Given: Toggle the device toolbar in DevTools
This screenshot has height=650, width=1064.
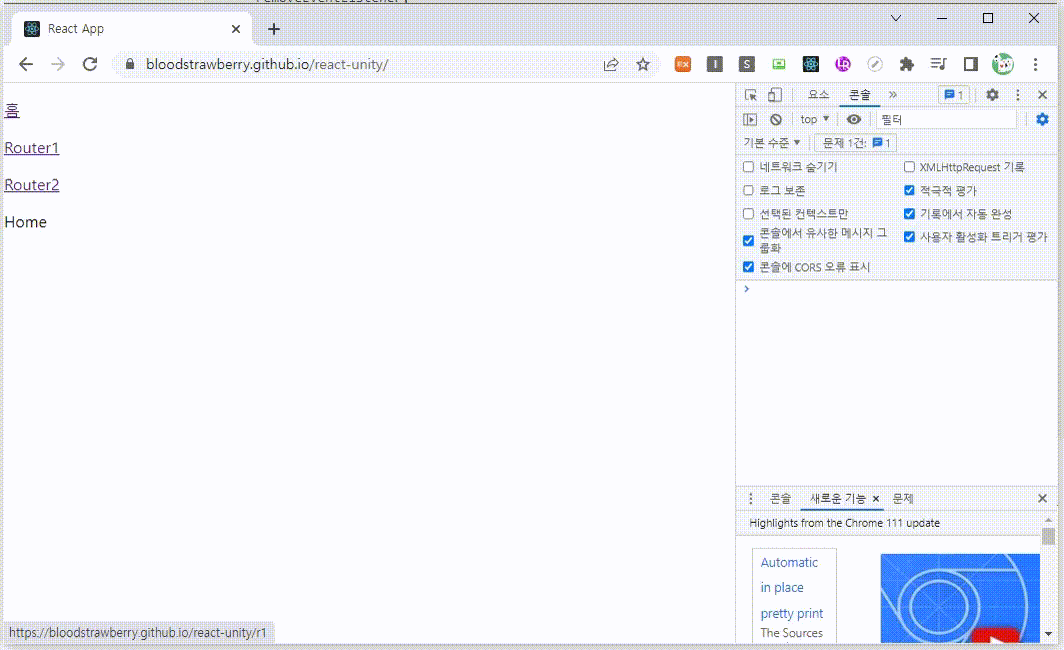Looking at the screenshot, I should pyautogui.click(x=774, y=95).
